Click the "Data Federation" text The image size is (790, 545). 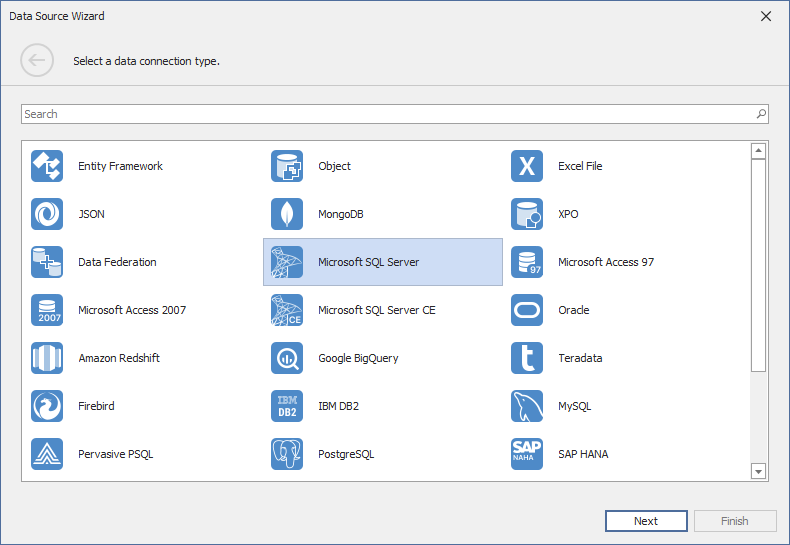tap(117, 262)
